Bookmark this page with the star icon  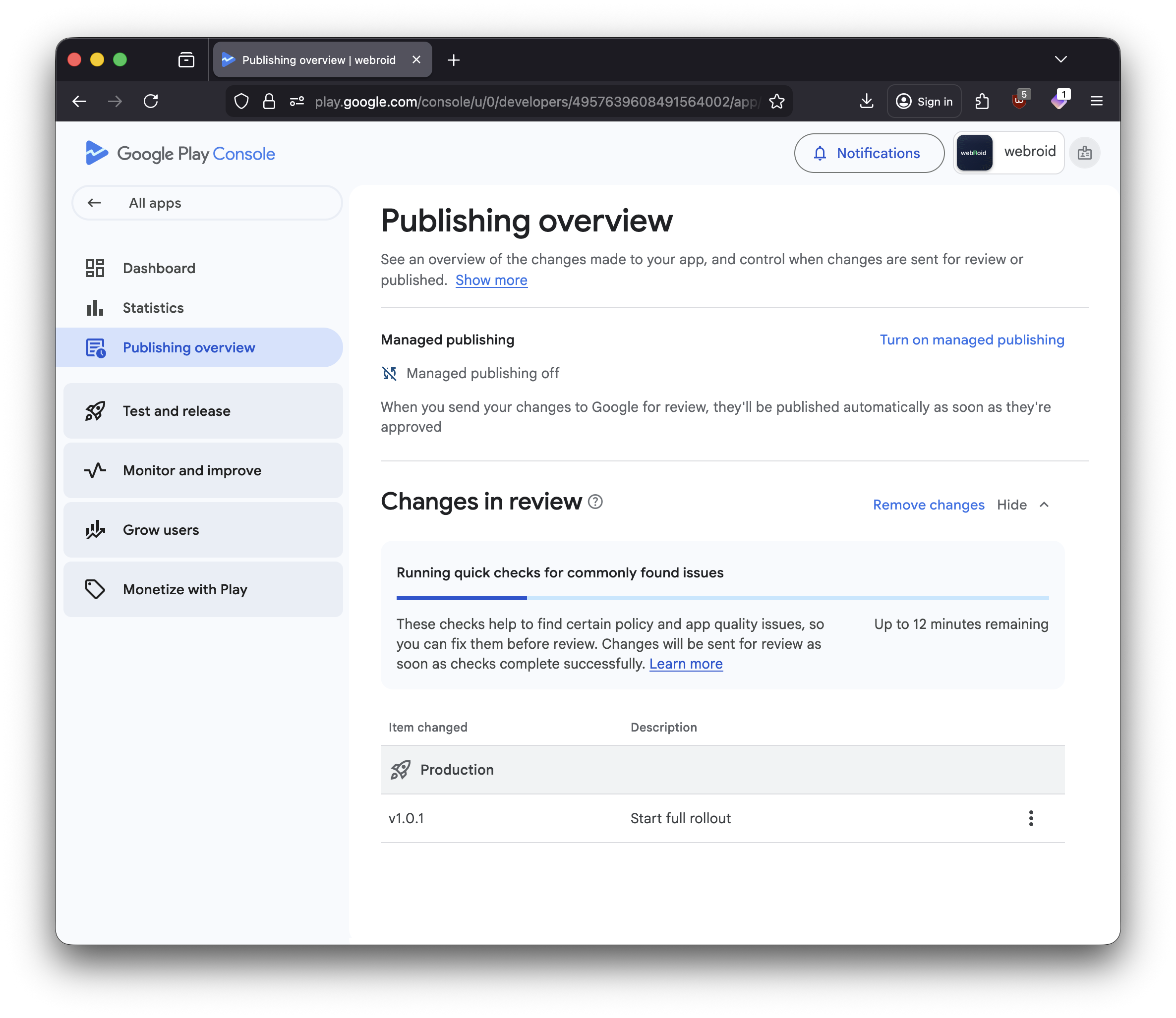coord(776,101)
